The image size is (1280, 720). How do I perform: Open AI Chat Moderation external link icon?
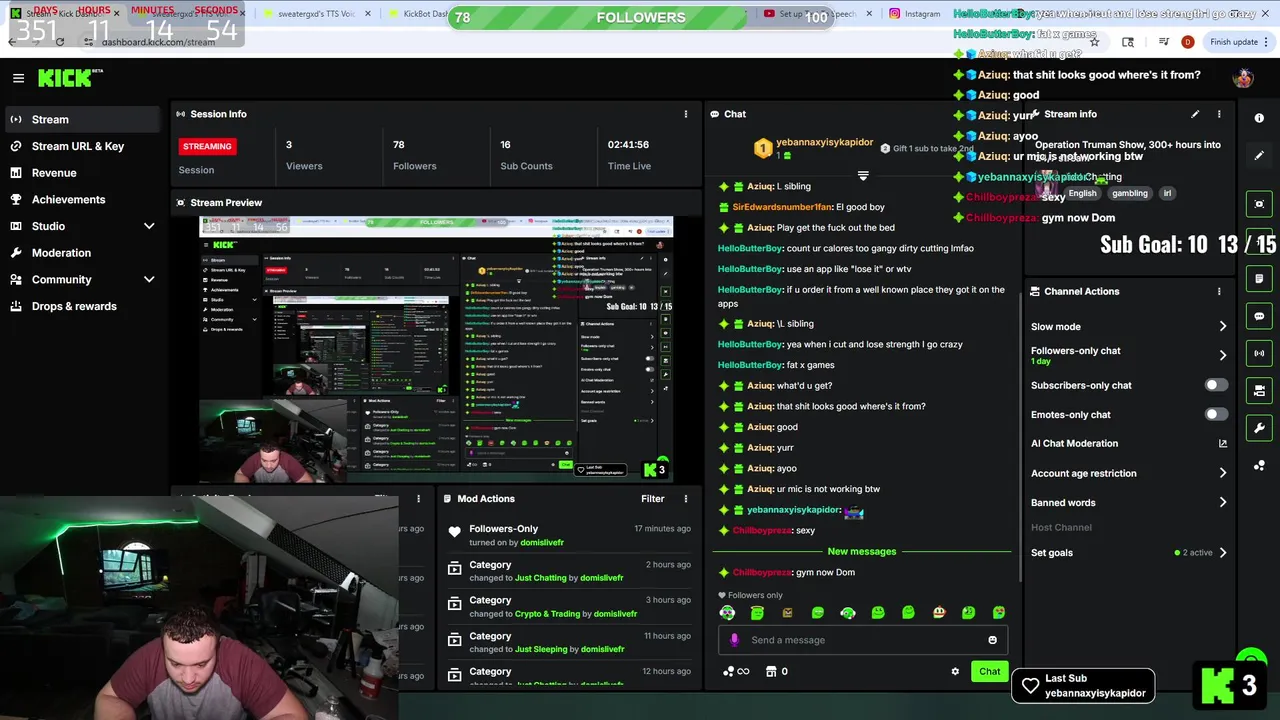pos(1222,443)
